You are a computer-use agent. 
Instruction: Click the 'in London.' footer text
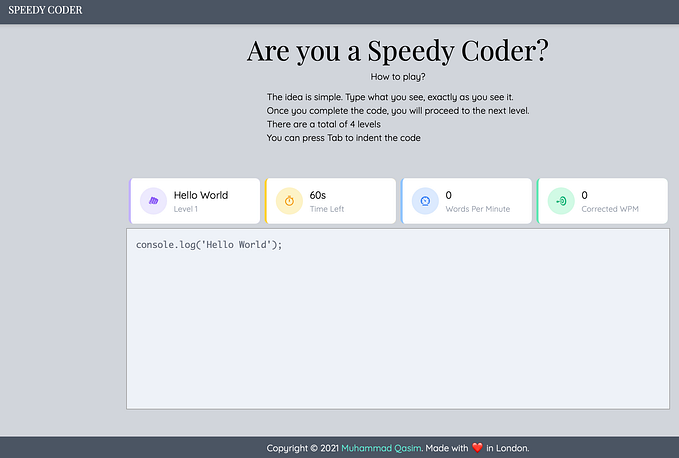coord(508,448)
